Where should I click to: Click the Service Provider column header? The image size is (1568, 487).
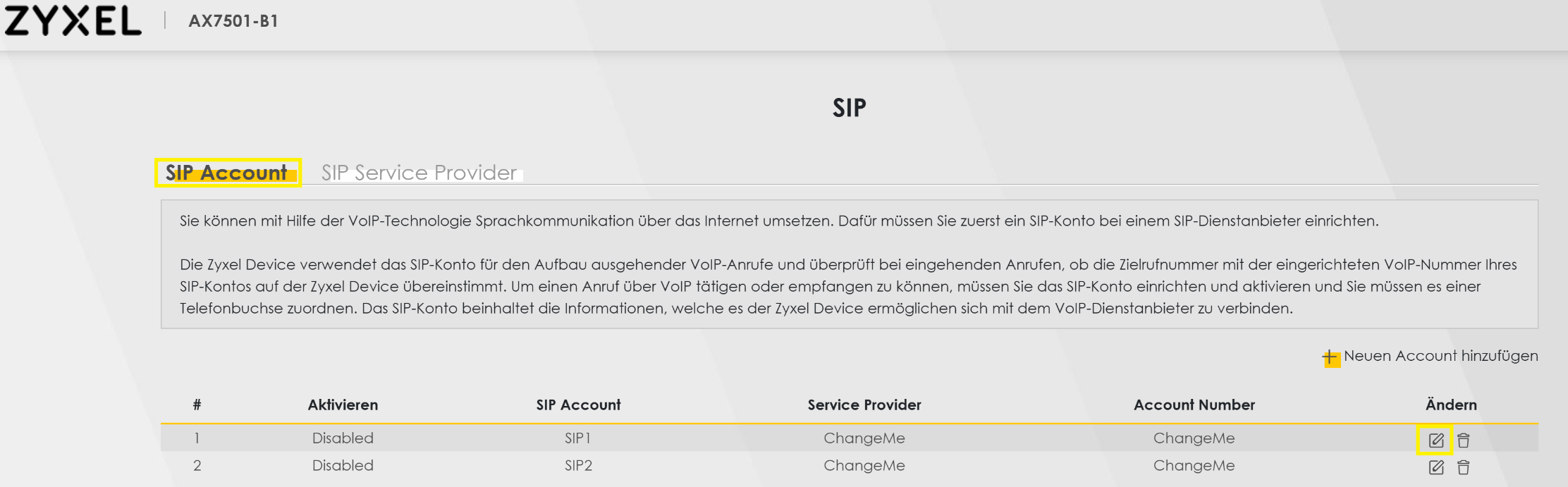coord(864,405)
